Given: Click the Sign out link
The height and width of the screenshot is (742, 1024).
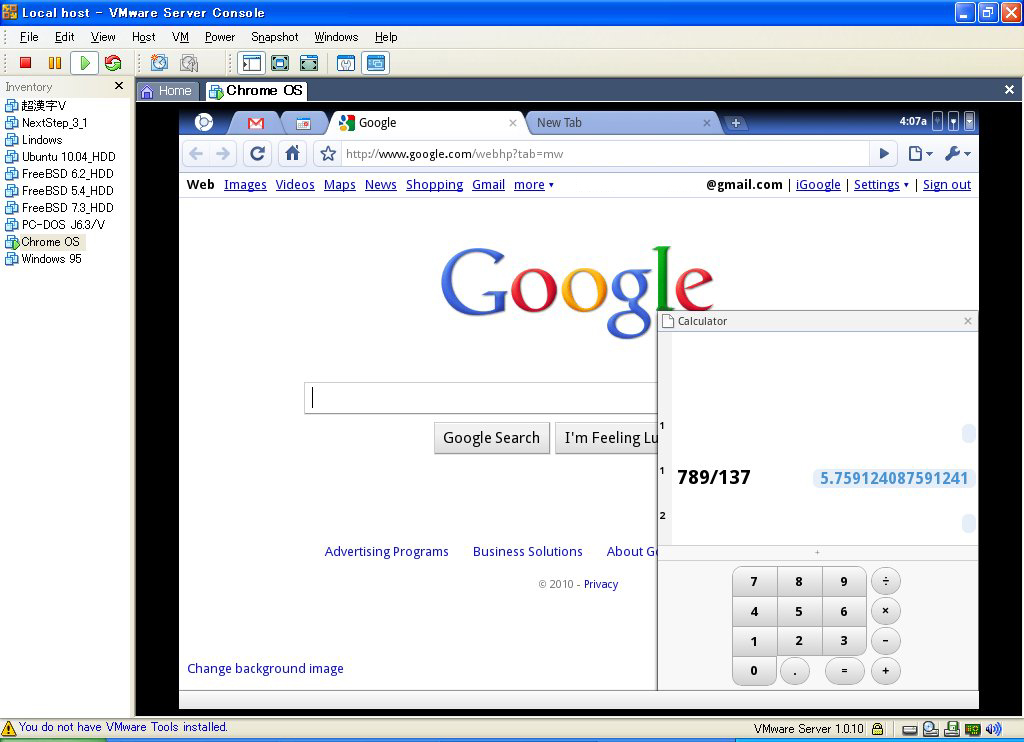Looking at the screenshot, I should click(947, 185).
